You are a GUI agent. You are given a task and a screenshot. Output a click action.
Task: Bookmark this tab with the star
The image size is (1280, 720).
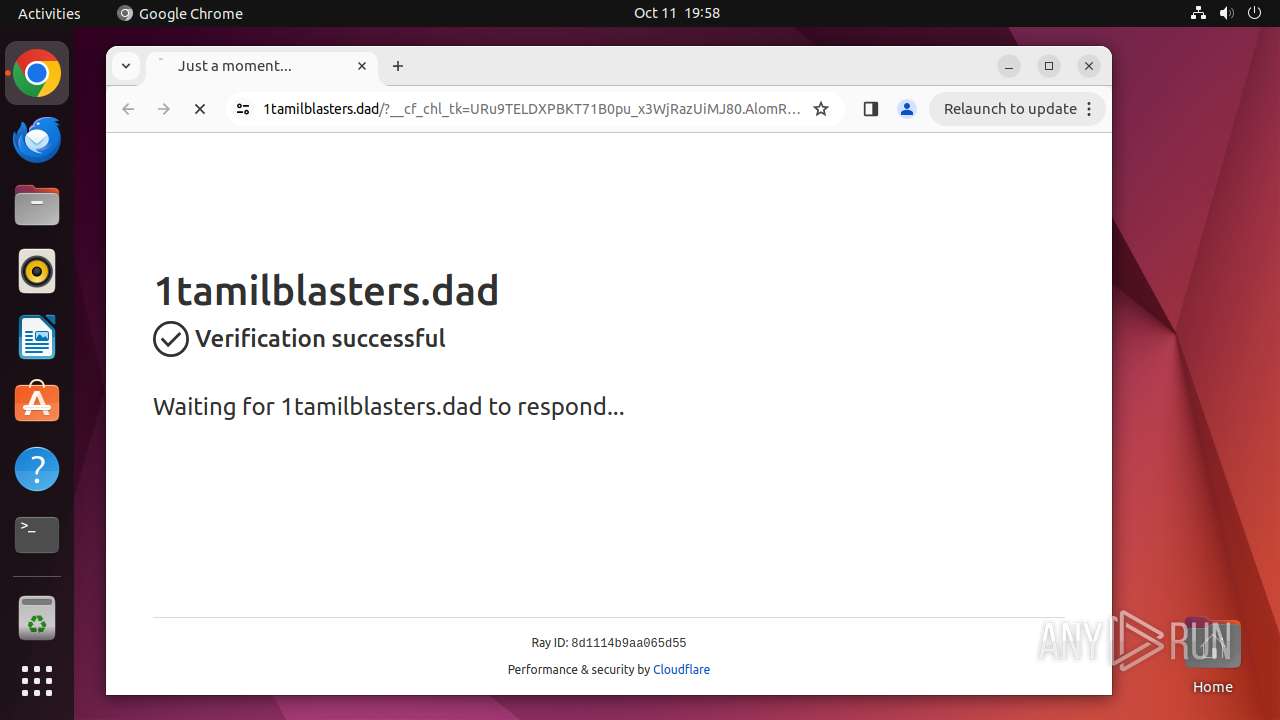click(821, 109)
